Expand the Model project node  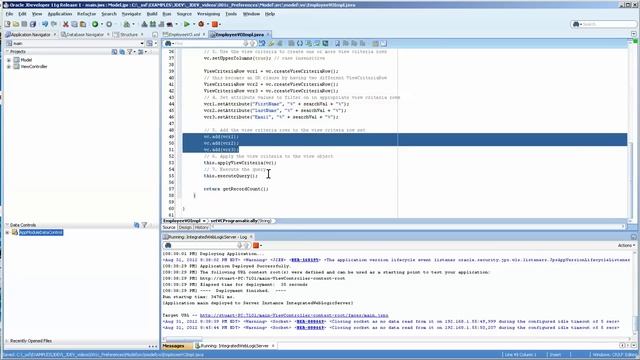[x=9, y=60]
